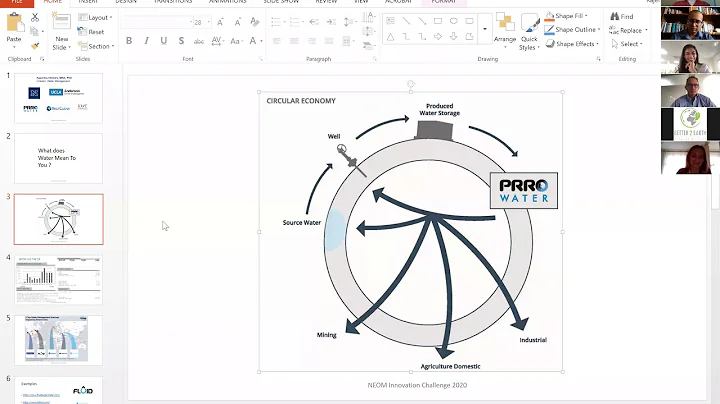Toggle underline formatting
The height and width of the screenshot is (404, 720).
click(163, 41)
